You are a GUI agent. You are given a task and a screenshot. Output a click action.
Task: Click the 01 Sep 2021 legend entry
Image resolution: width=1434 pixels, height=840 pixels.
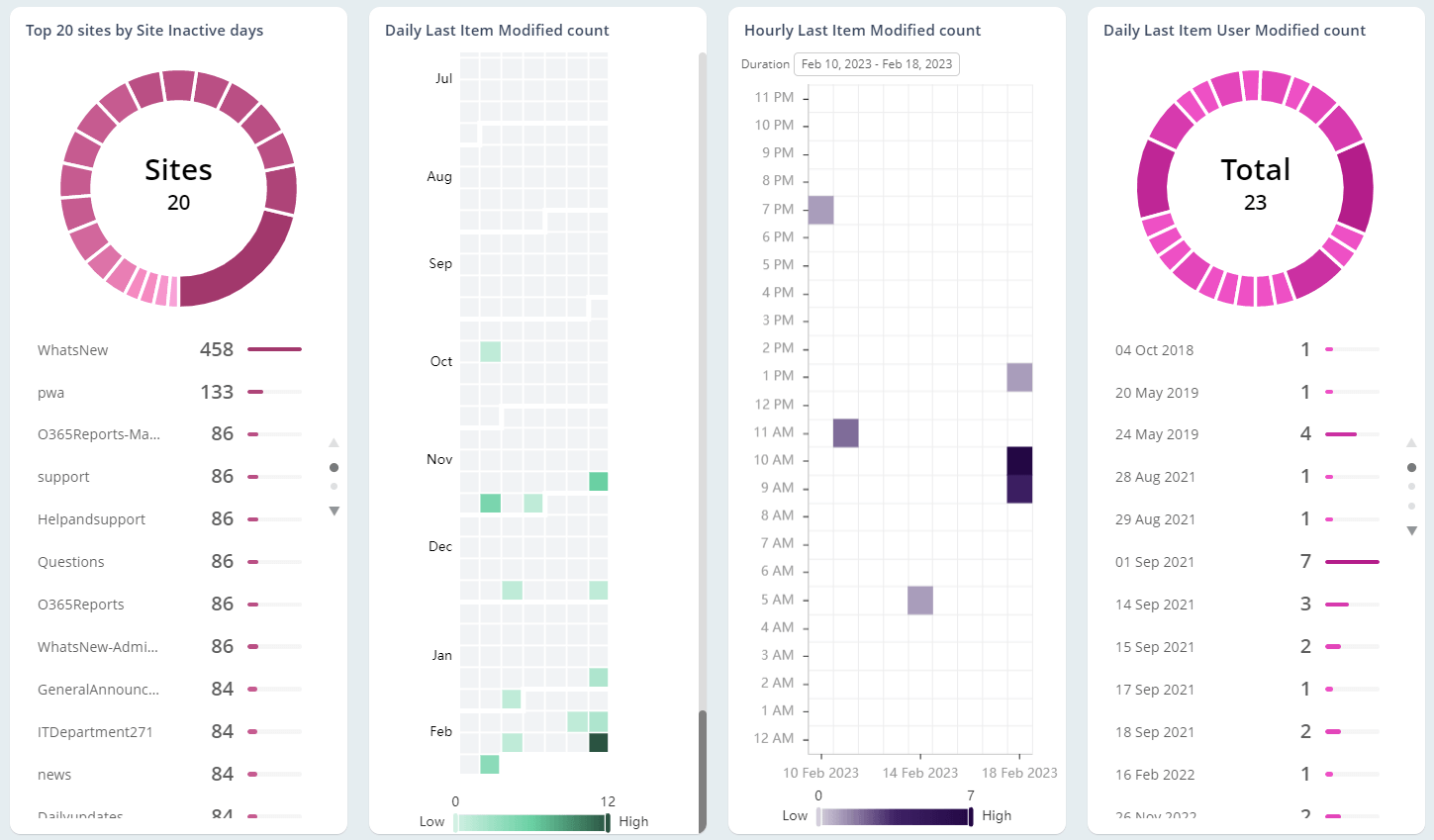(1154, 562)
